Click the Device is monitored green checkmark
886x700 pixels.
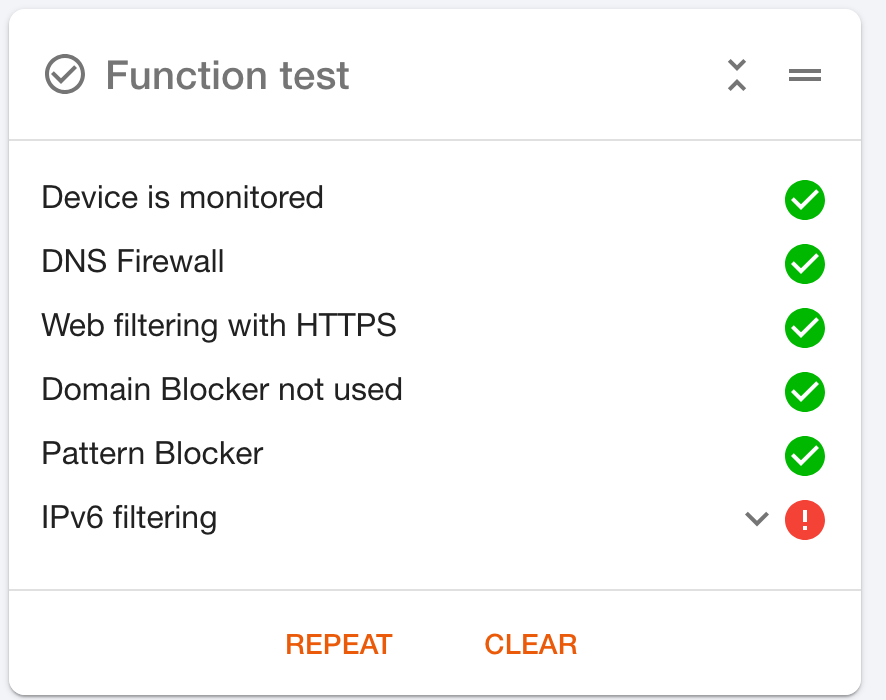tap(805, 200)
